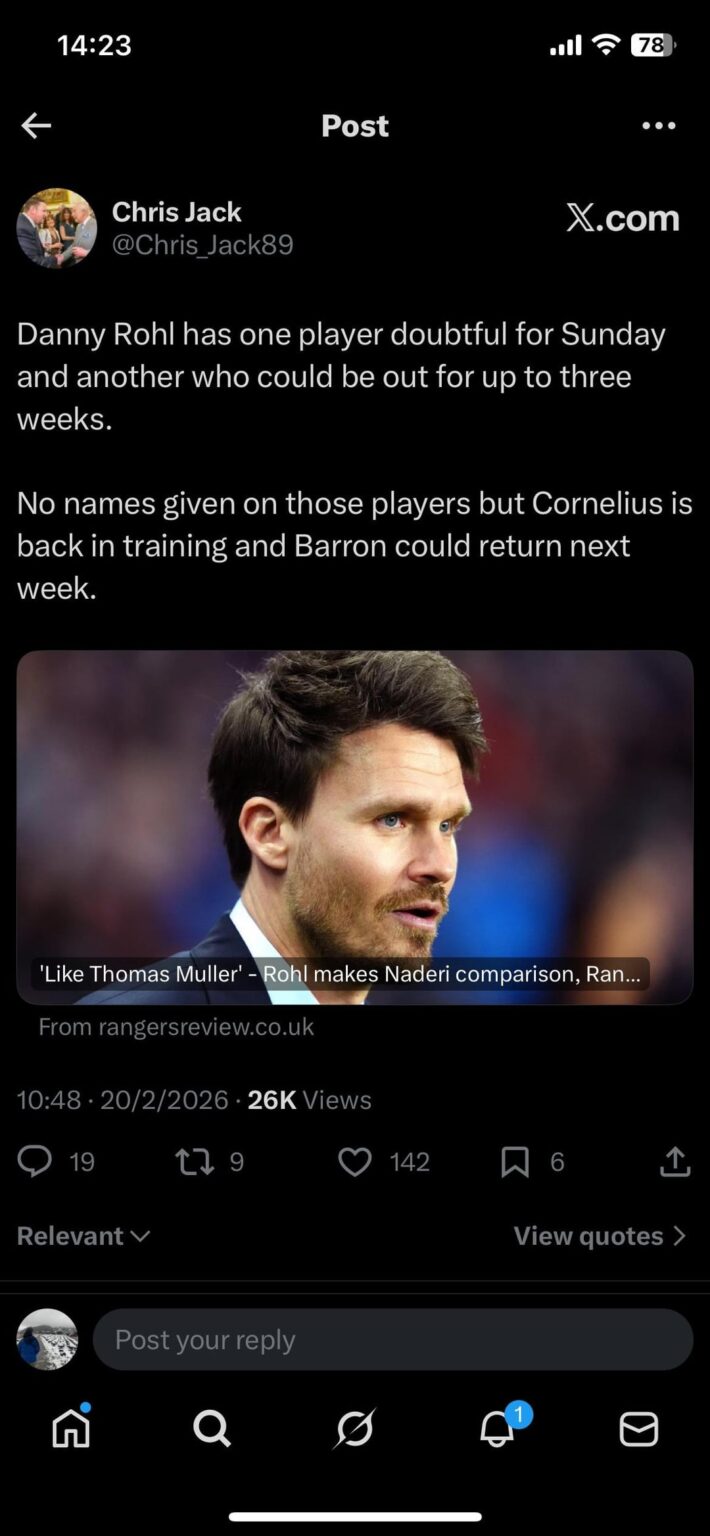Tap the reply speech bubble icon

35,1161
